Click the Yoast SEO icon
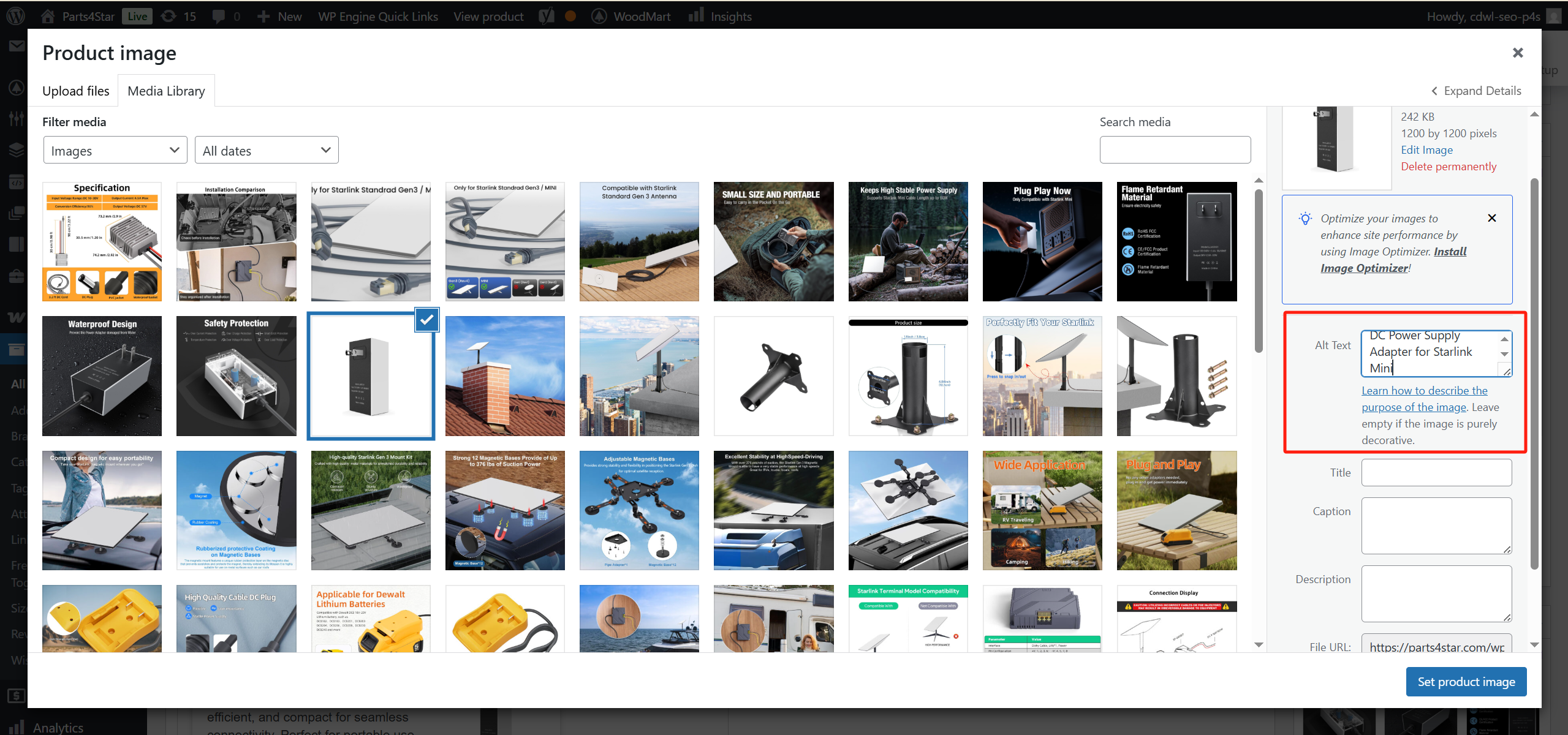This screenshot has height=735, width=1568. [x=546, y=16]
